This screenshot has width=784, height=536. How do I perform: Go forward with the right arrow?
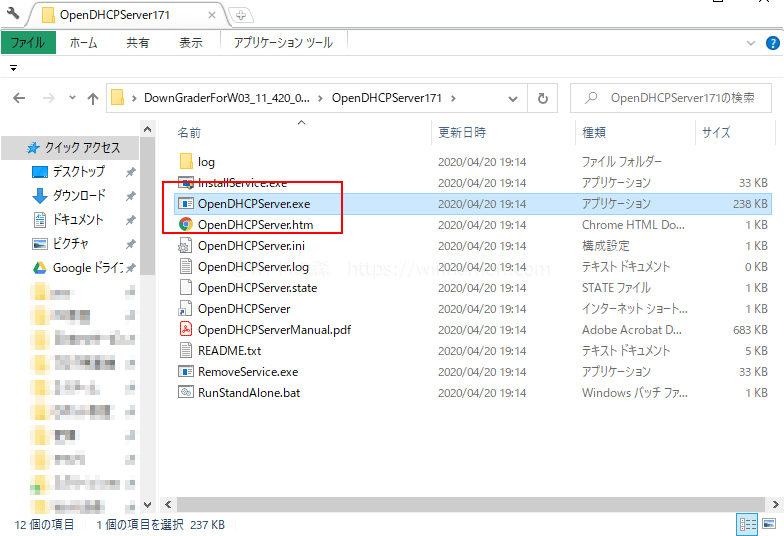(x=48, y=98)
